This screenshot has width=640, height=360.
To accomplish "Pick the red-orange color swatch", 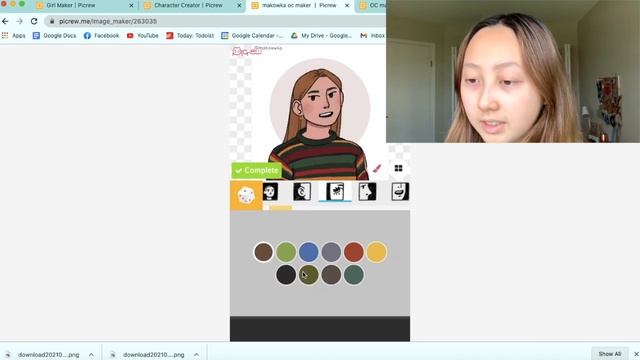I will click(353, 252).
